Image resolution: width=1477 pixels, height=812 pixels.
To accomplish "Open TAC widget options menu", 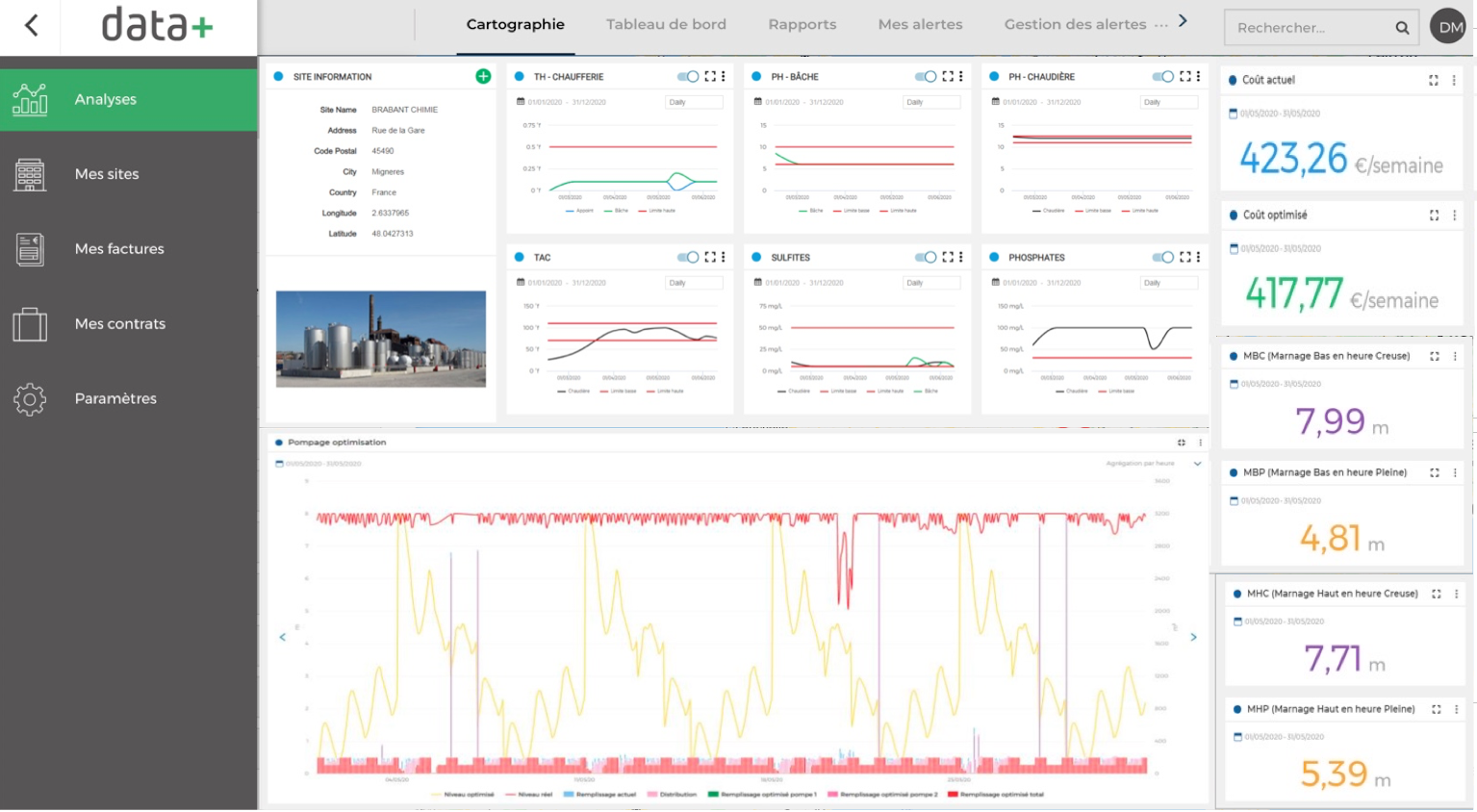I will (x=724, y=257).
